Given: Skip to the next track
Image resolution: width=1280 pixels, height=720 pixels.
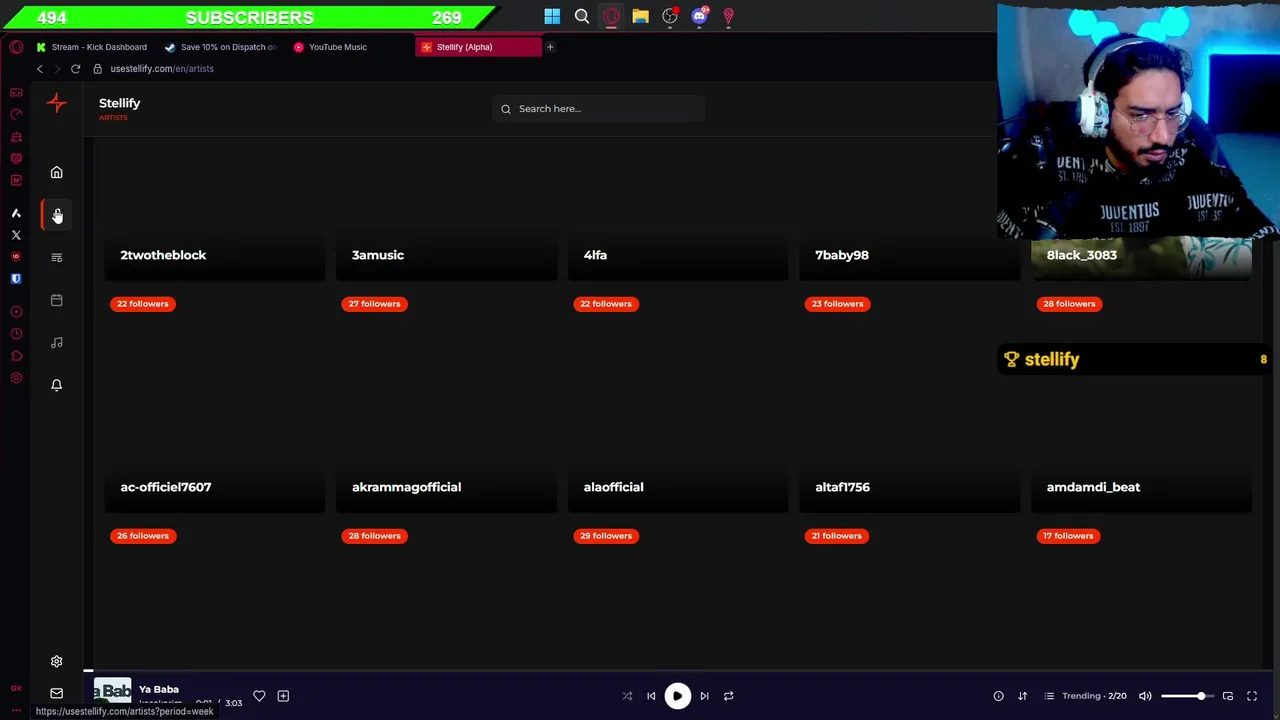Looking at the screenshot, I should [x=704, y=696].
